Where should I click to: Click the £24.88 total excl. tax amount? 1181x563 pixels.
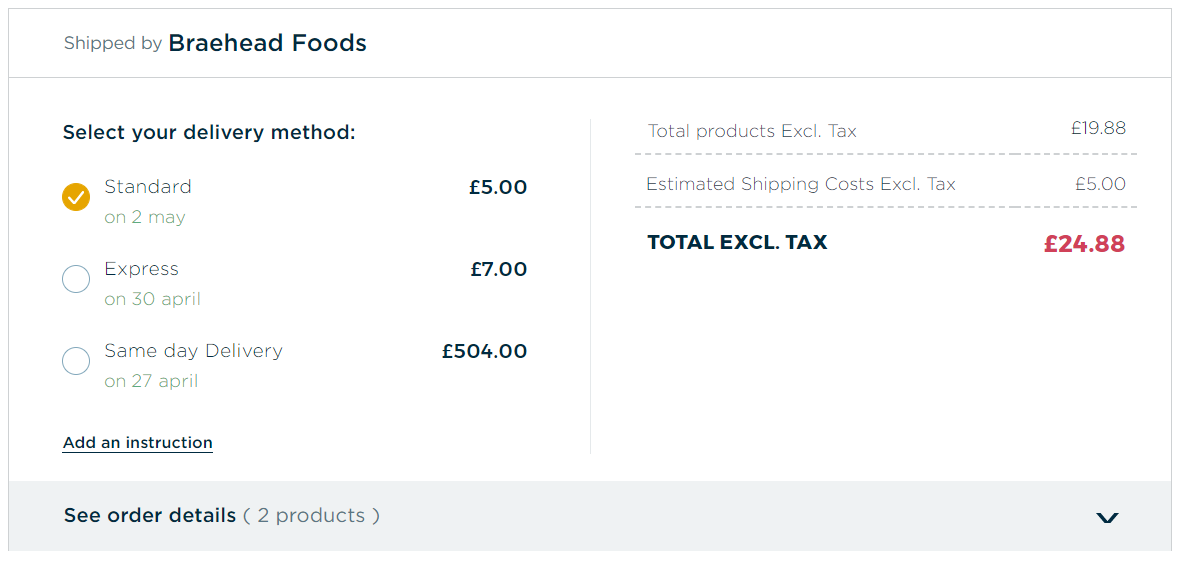pyautogui.click(x=1085, y=244)
